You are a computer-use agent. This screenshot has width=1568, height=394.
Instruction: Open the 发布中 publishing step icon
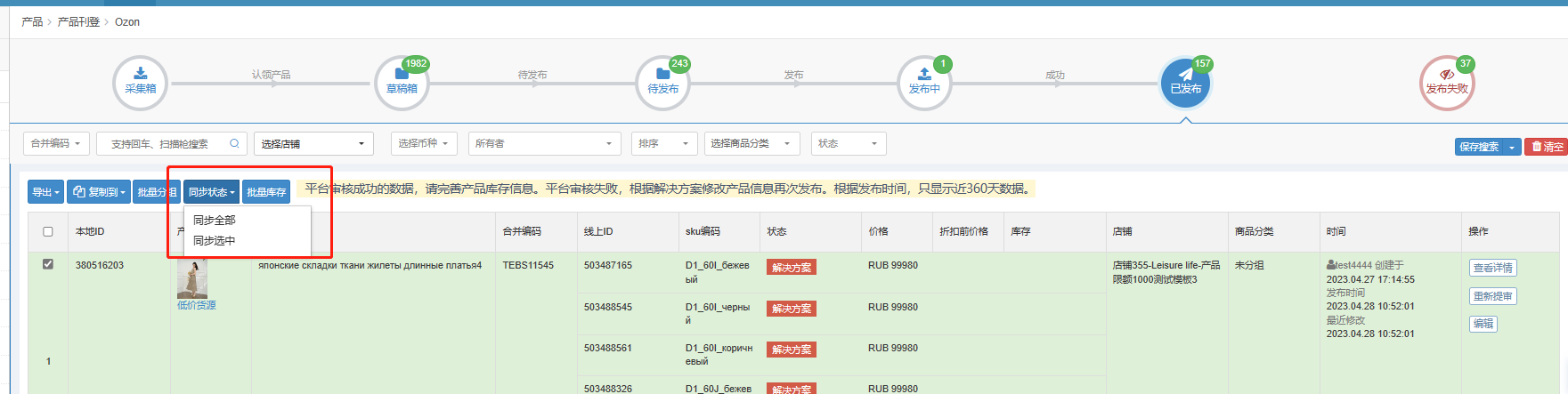pyautogui.click(x=924, y=83)
